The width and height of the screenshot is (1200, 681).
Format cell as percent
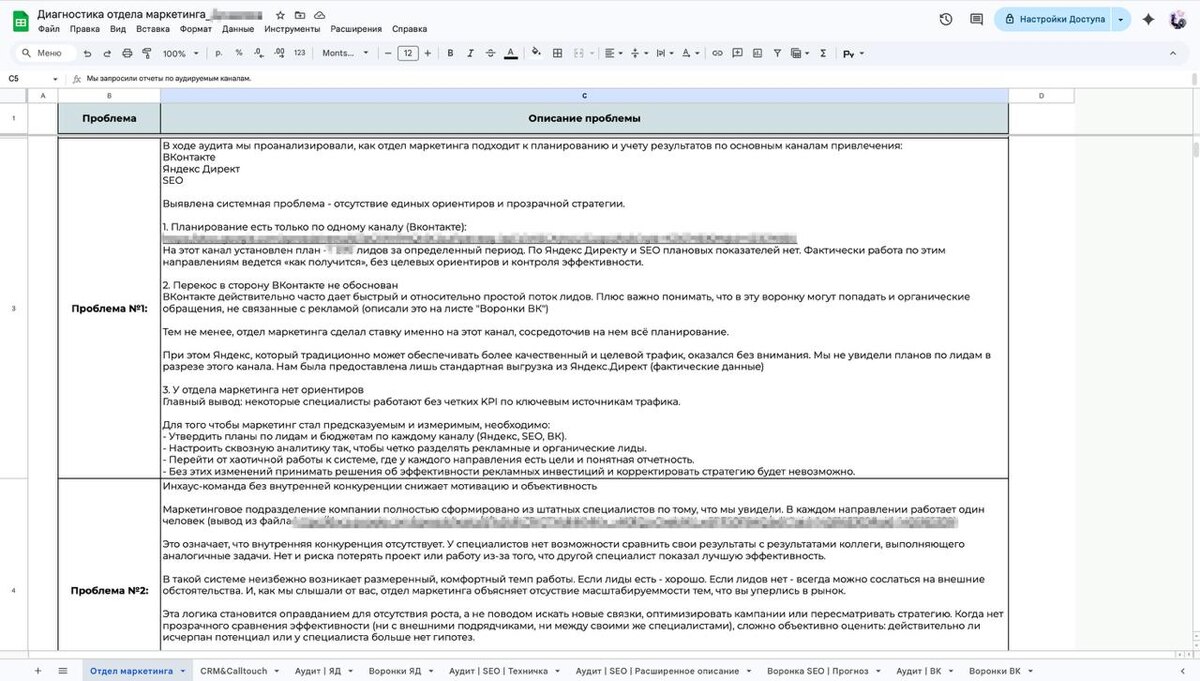pos(241,53)
